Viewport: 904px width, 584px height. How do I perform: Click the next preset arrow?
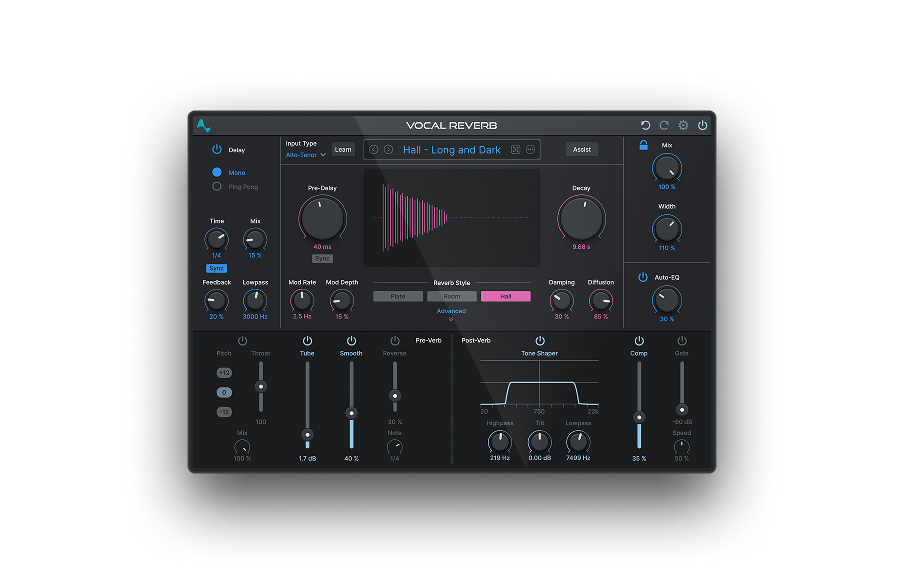click(388, 149)
